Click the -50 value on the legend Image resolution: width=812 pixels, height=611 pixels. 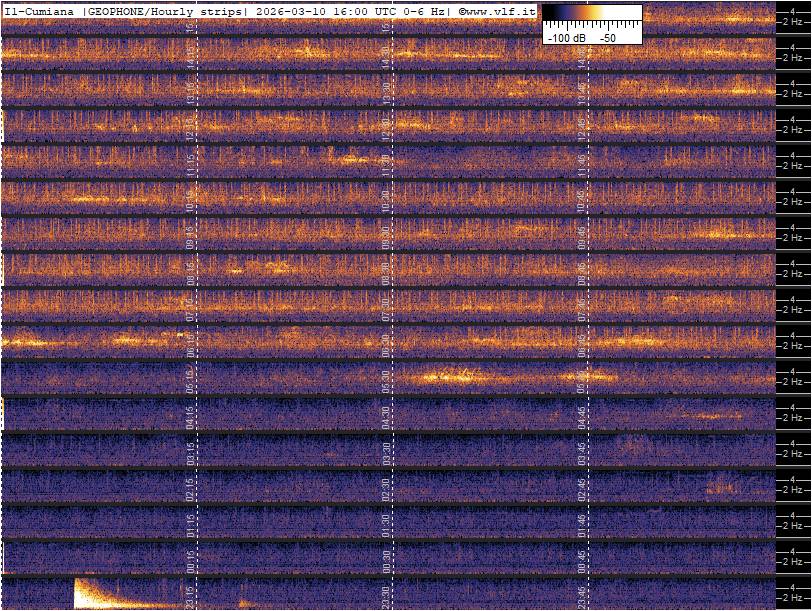[x=607, y=37]
